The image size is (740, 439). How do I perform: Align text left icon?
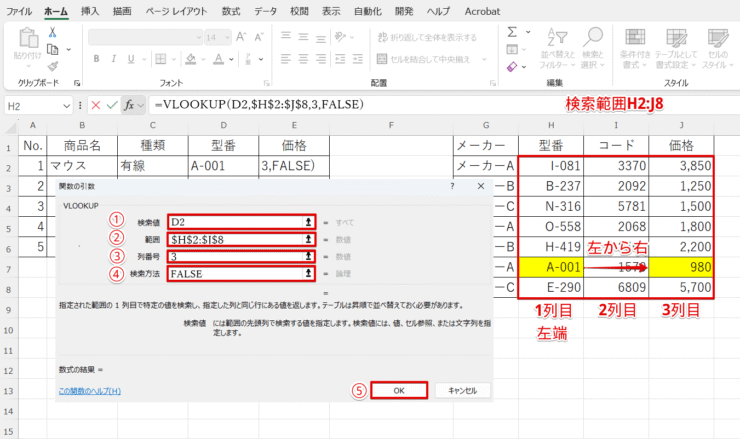click(x=286, y=59)
